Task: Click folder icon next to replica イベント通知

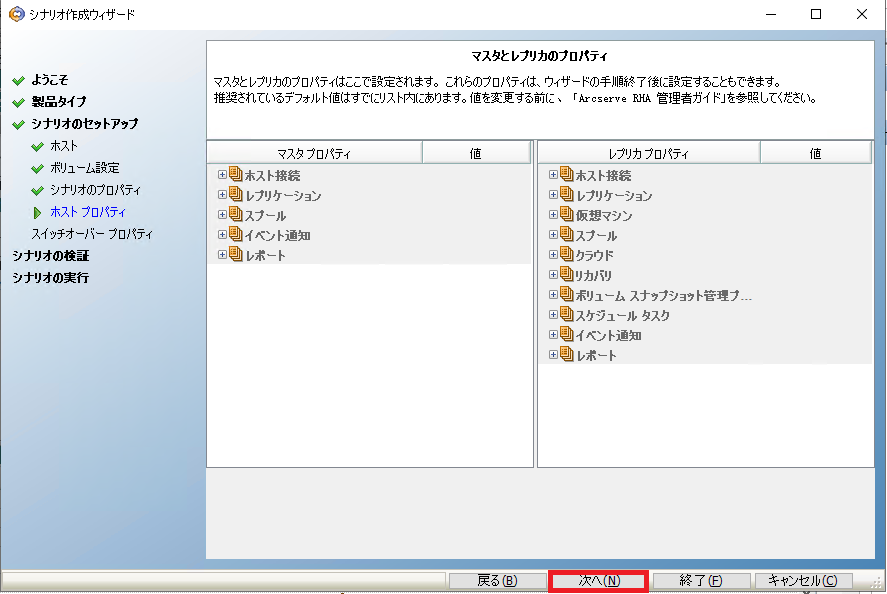Action: 566,334
